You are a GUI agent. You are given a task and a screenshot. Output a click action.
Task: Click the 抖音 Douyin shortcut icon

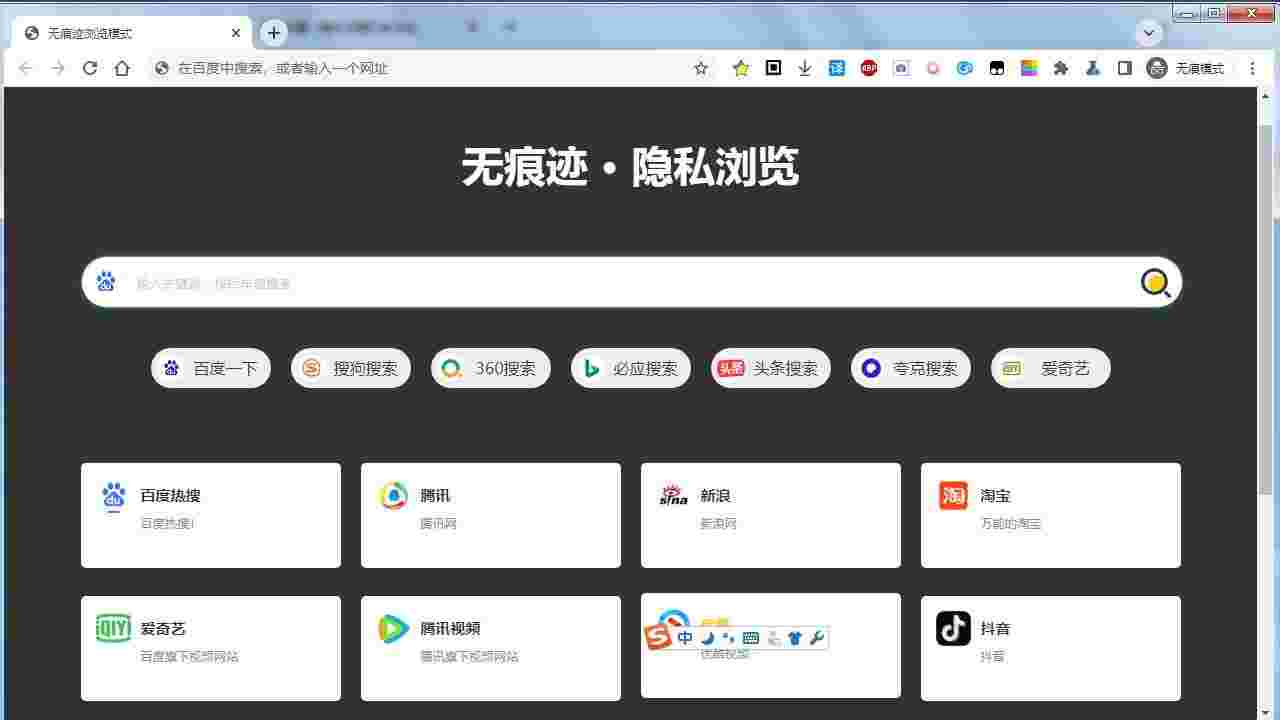pos(953,628)
